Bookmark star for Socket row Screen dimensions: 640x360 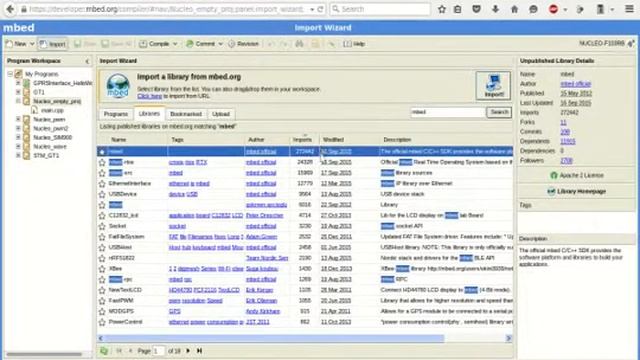[x=102, y=226]
